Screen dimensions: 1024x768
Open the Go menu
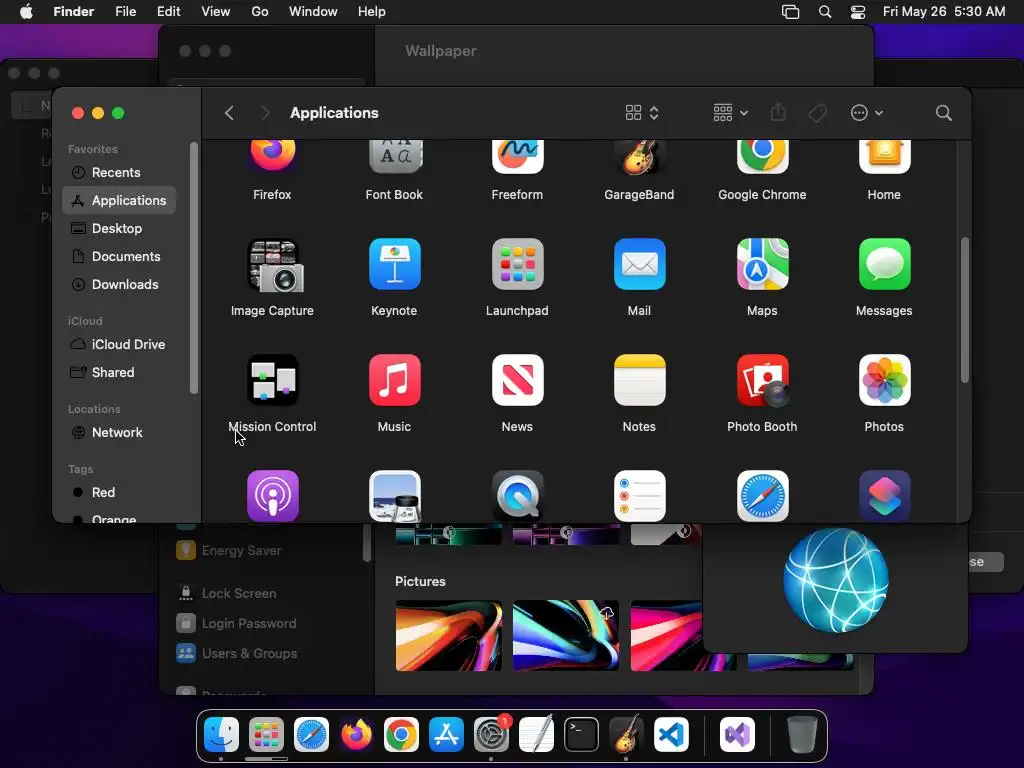260,12
